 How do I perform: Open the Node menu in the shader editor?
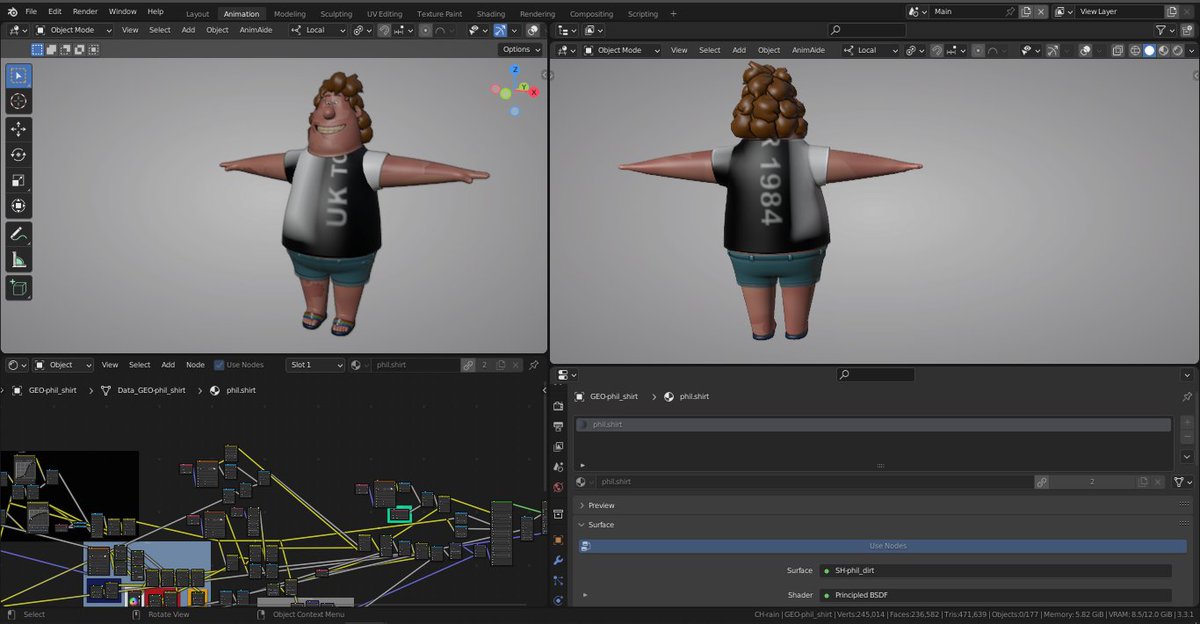[195, 364]
